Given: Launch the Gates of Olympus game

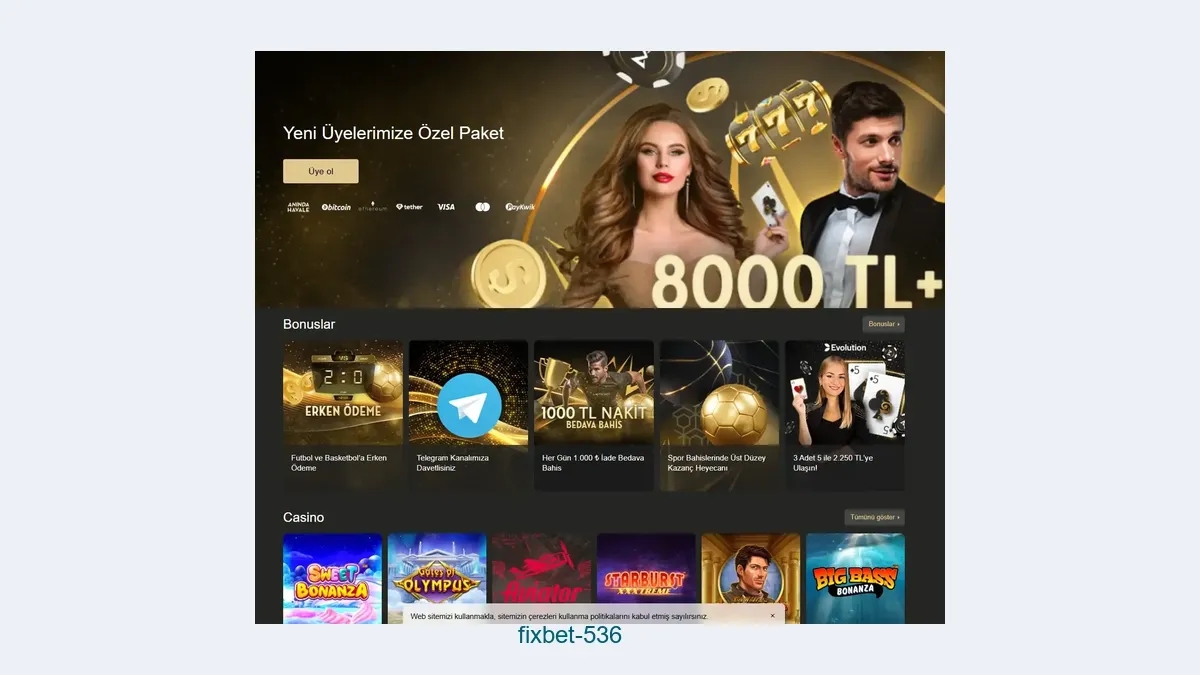Looking at the screenshot, I should pos(437,578).
